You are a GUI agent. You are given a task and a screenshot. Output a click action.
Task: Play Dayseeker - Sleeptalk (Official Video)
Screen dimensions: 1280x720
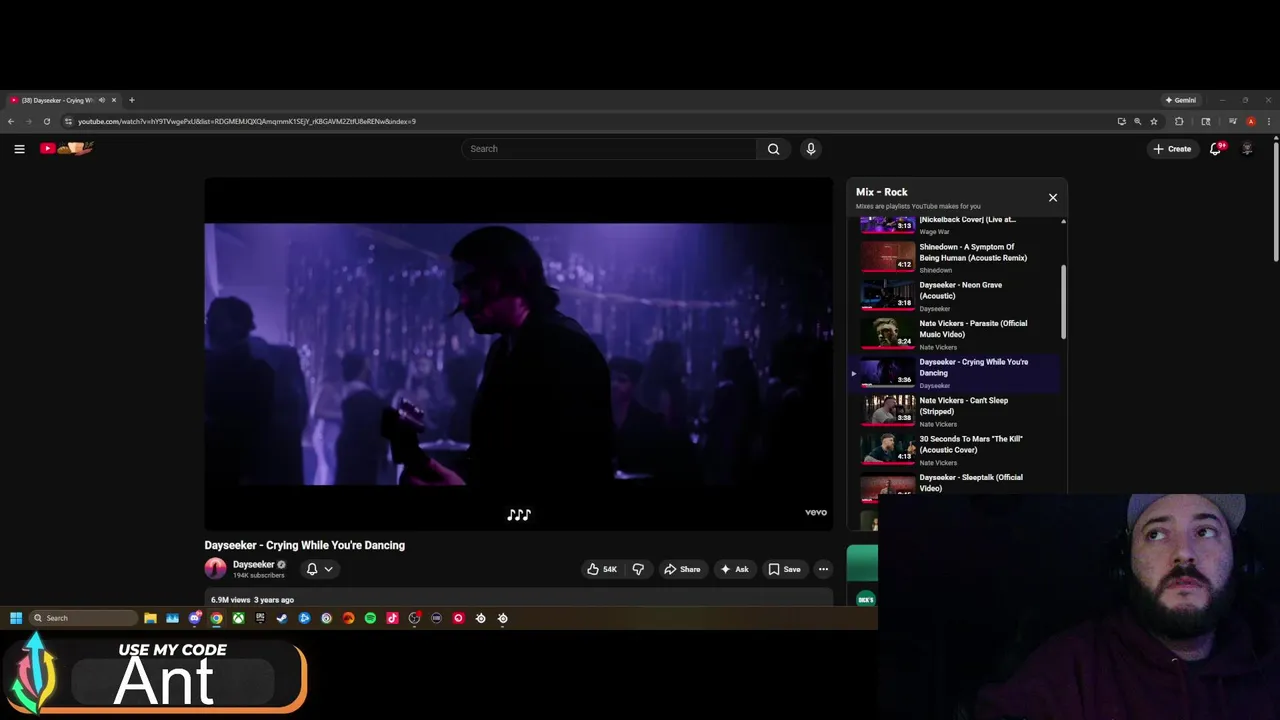click(958, 486)
